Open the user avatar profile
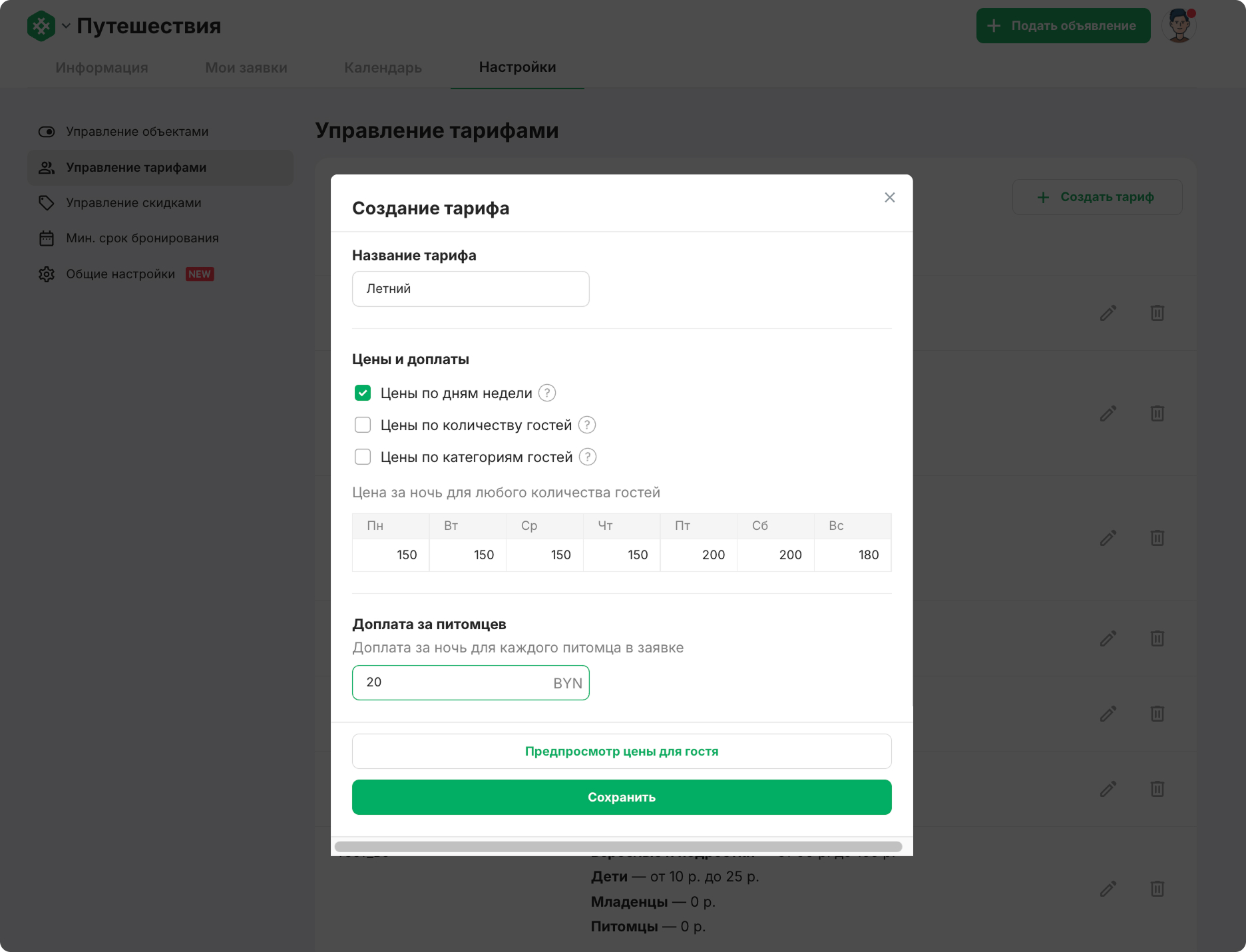Image resolution: width=1246 pixels, height=952 pixels. tap(1179, 26)
